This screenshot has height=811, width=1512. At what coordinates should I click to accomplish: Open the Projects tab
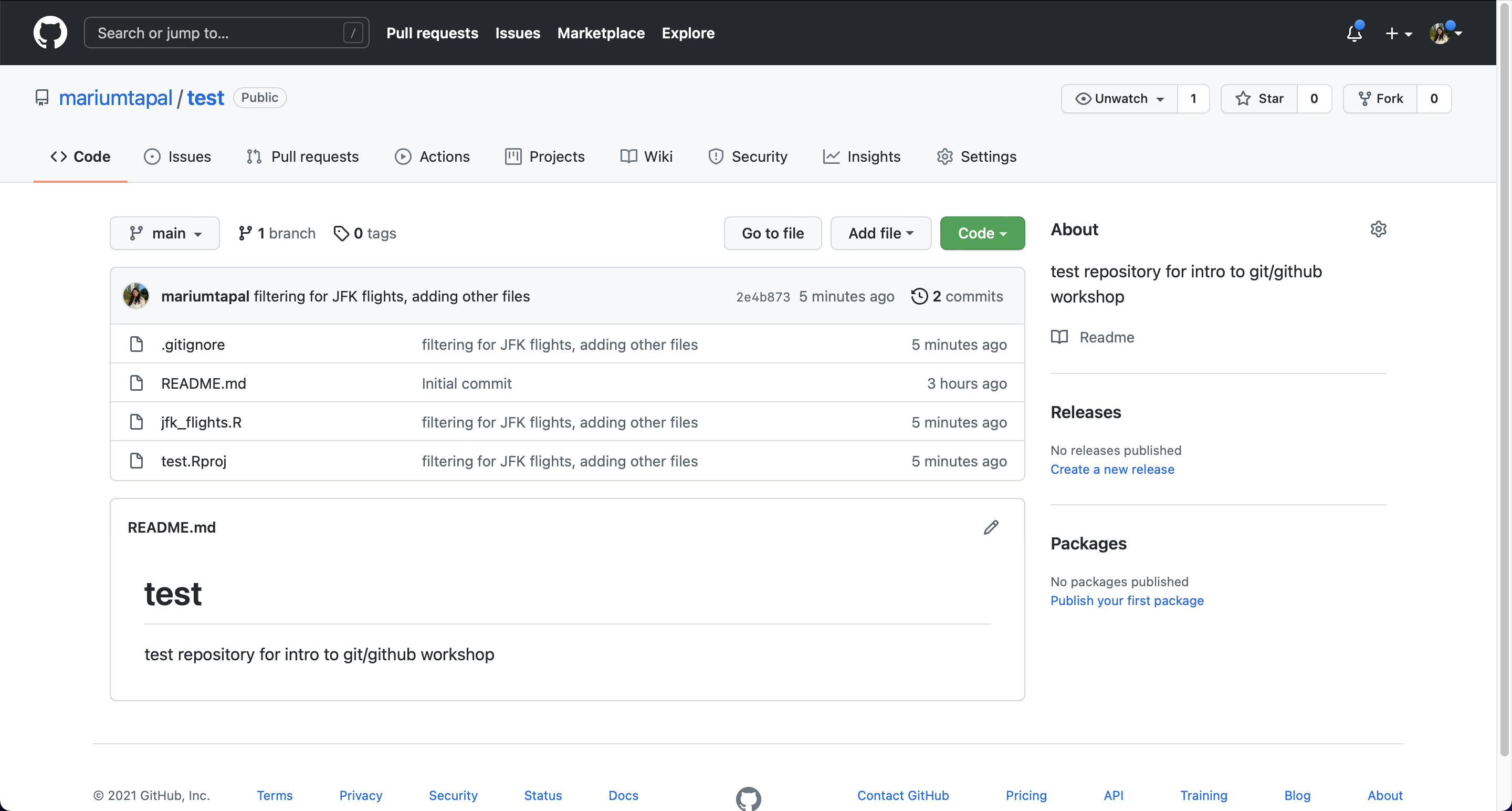545,156
